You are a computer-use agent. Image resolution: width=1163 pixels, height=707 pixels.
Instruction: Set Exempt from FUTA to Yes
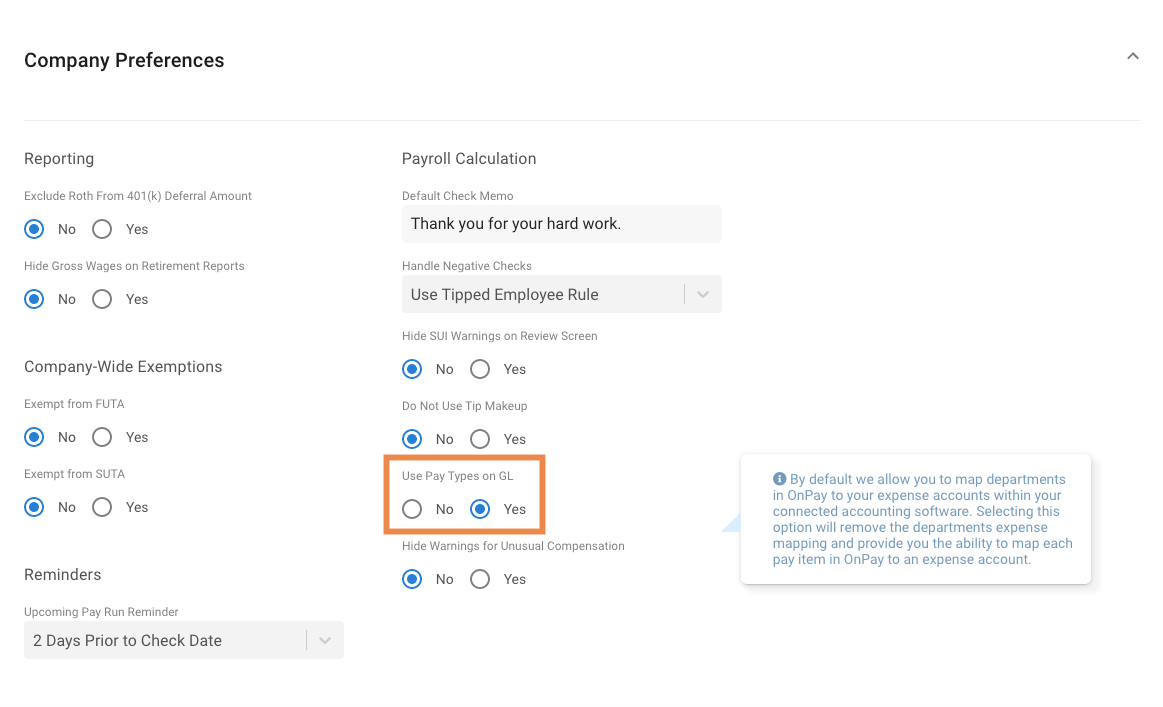point(102,437)
